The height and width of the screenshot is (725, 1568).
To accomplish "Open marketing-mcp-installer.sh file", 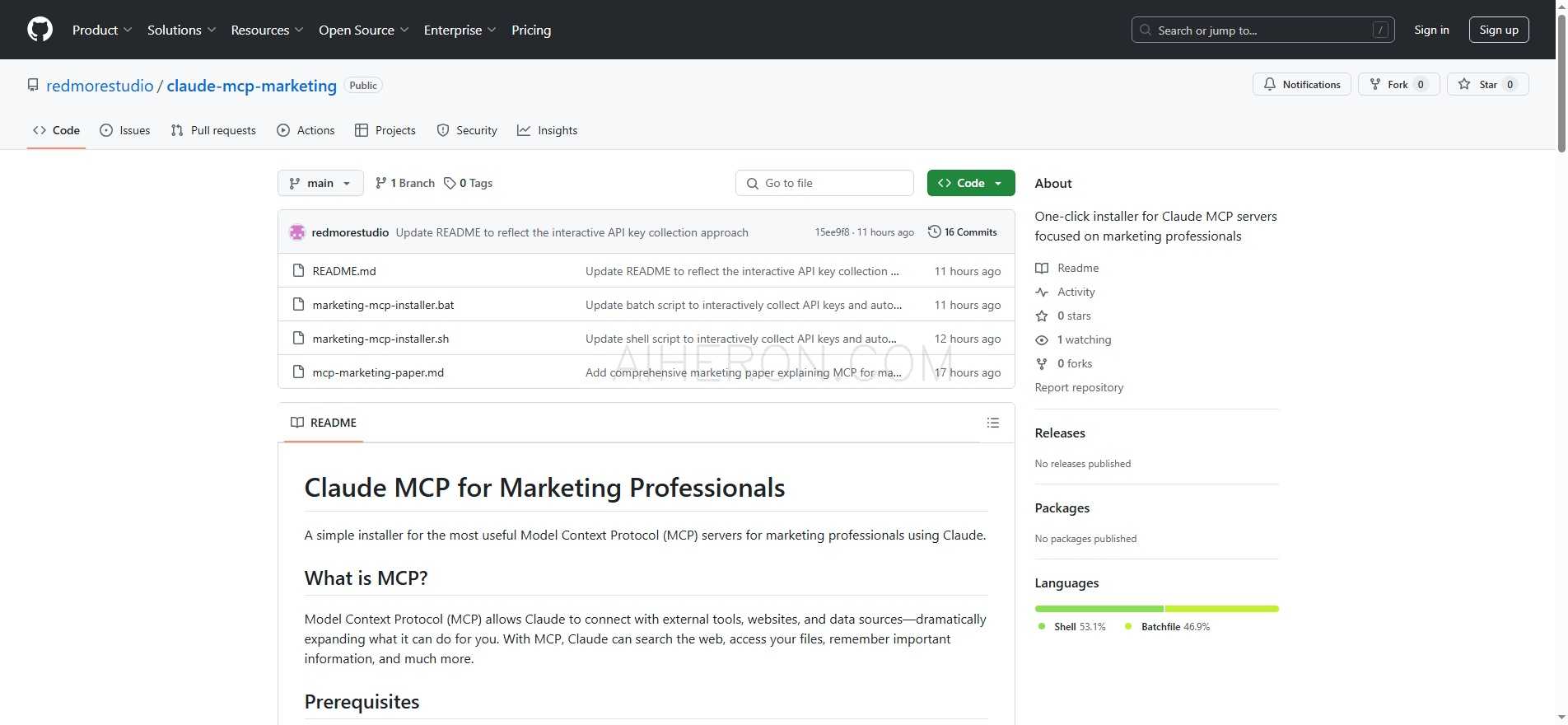I will click(380, 339).
